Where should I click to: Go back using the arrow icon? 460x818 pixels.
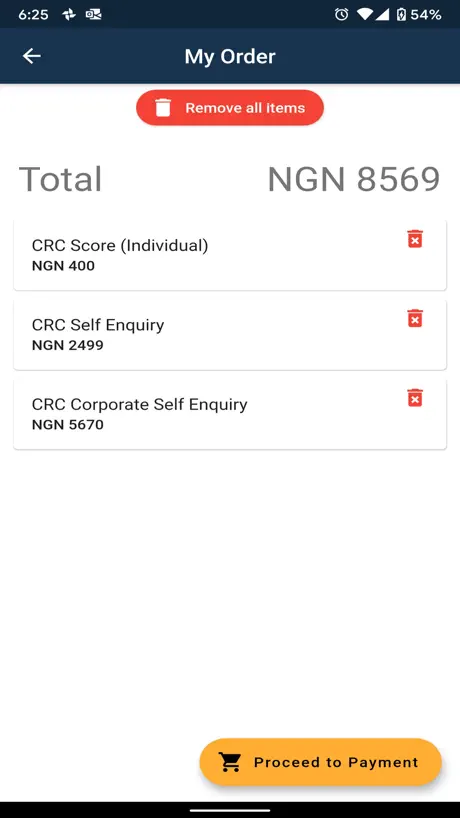pyautogui.click(x=32, y=56)
